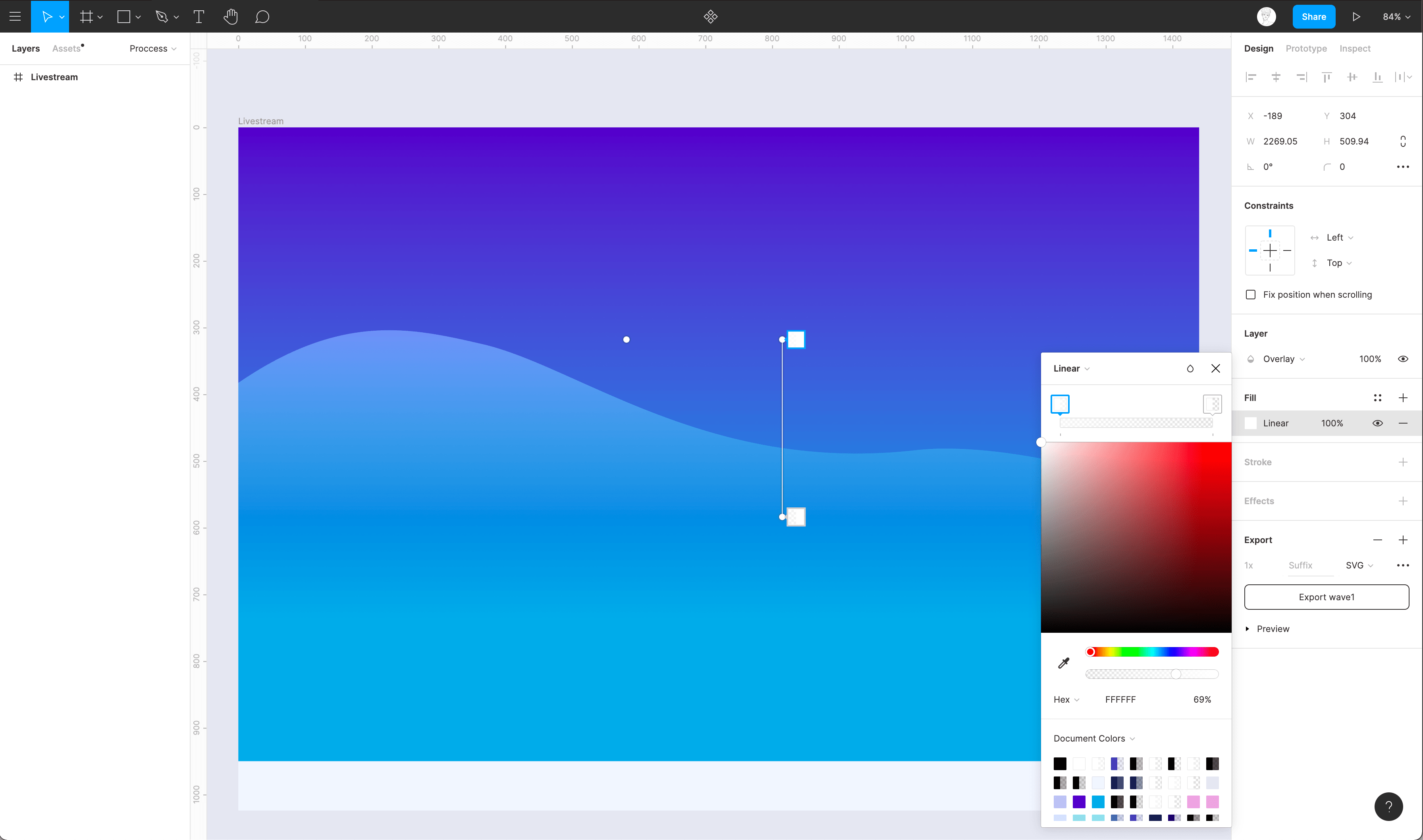Viewport: 1423px width, 840px height.
Task: Select the Hand tool
Action: pyautogui.click(x=230, y=17)
